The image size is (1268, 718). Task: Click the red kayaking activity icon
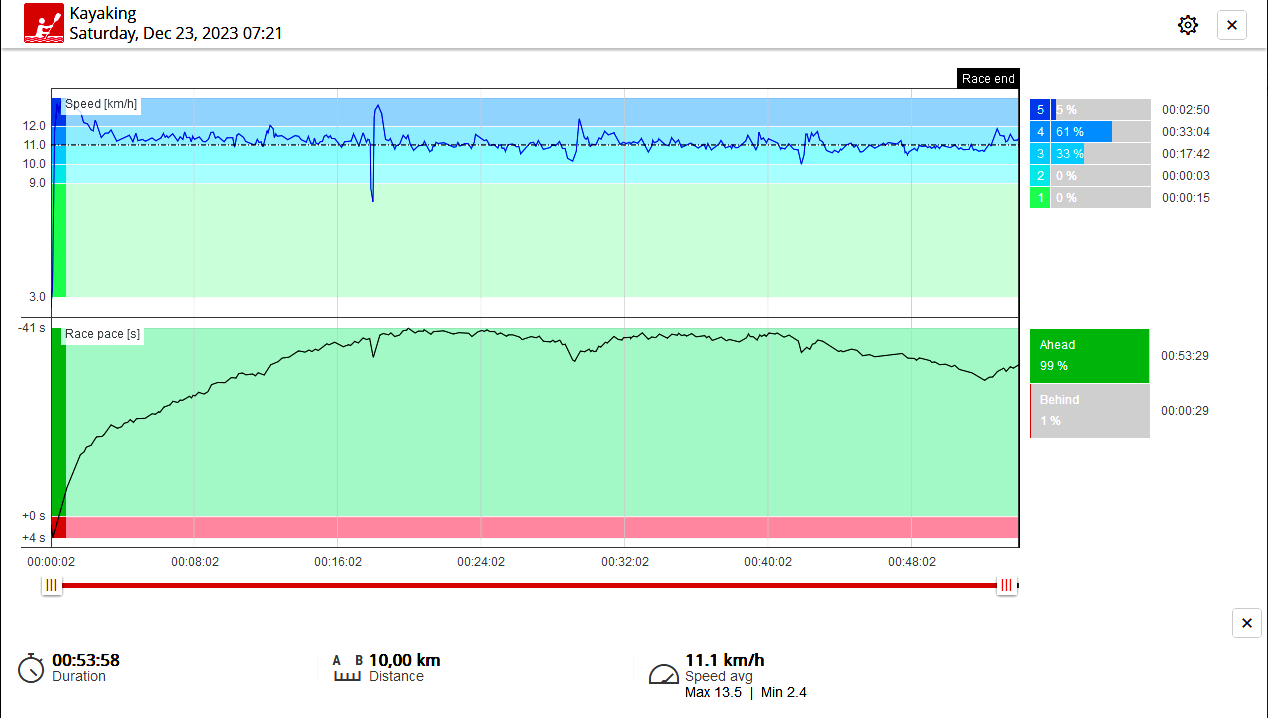point(43,24)
